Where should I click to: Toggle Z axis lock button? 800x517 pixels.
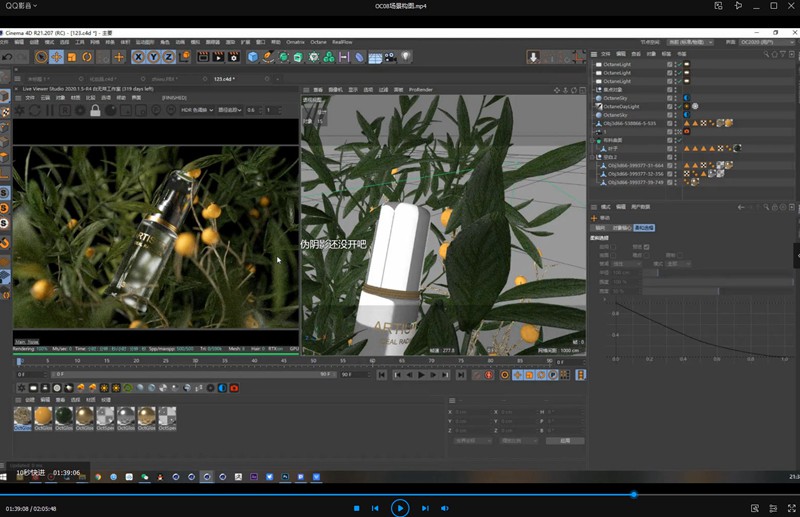(x=169, y=57)
